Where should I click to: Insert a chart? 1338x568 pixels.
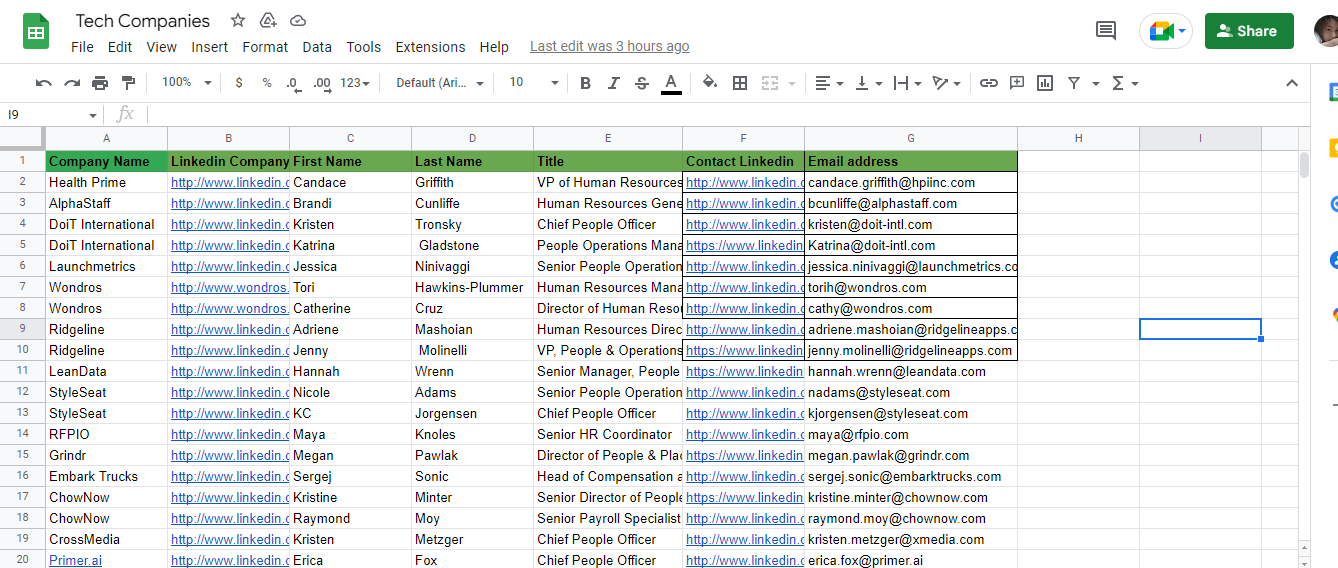(1045, 83)
